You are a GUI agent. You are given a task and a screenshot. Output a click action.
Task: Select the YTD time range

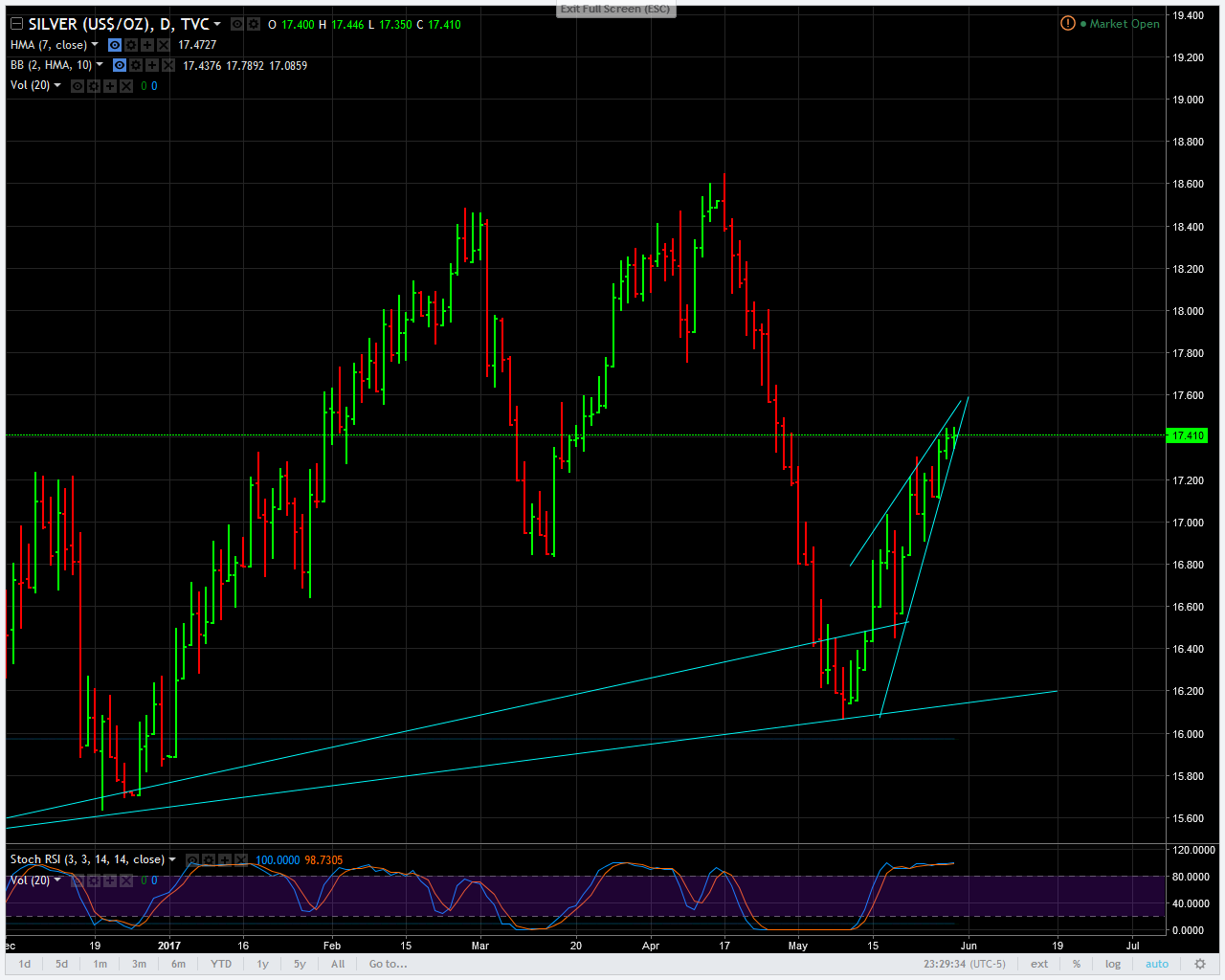click(221, 964)
